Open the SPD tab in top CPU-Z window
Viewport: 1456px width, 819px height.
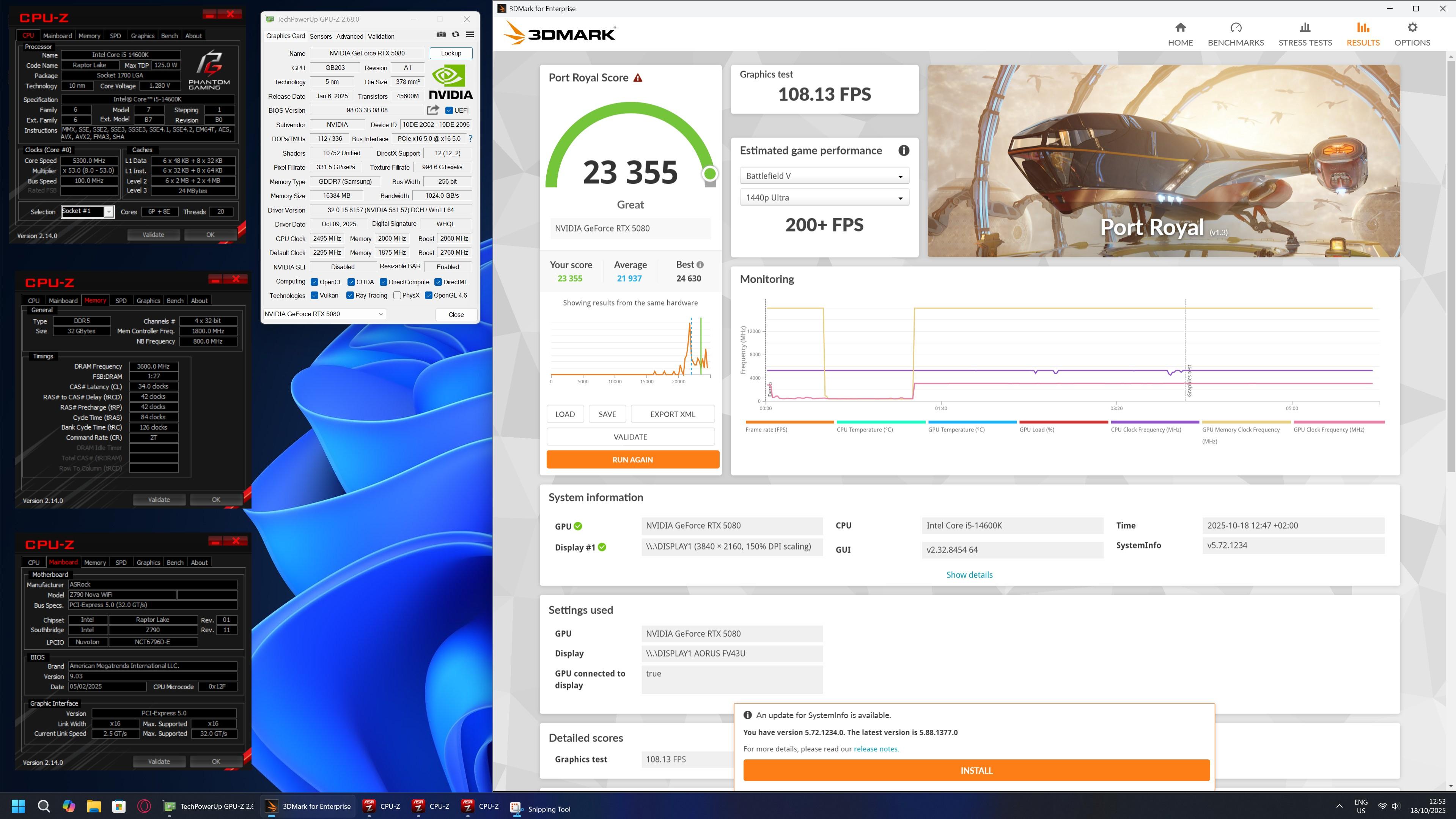(x=115, y=36)
